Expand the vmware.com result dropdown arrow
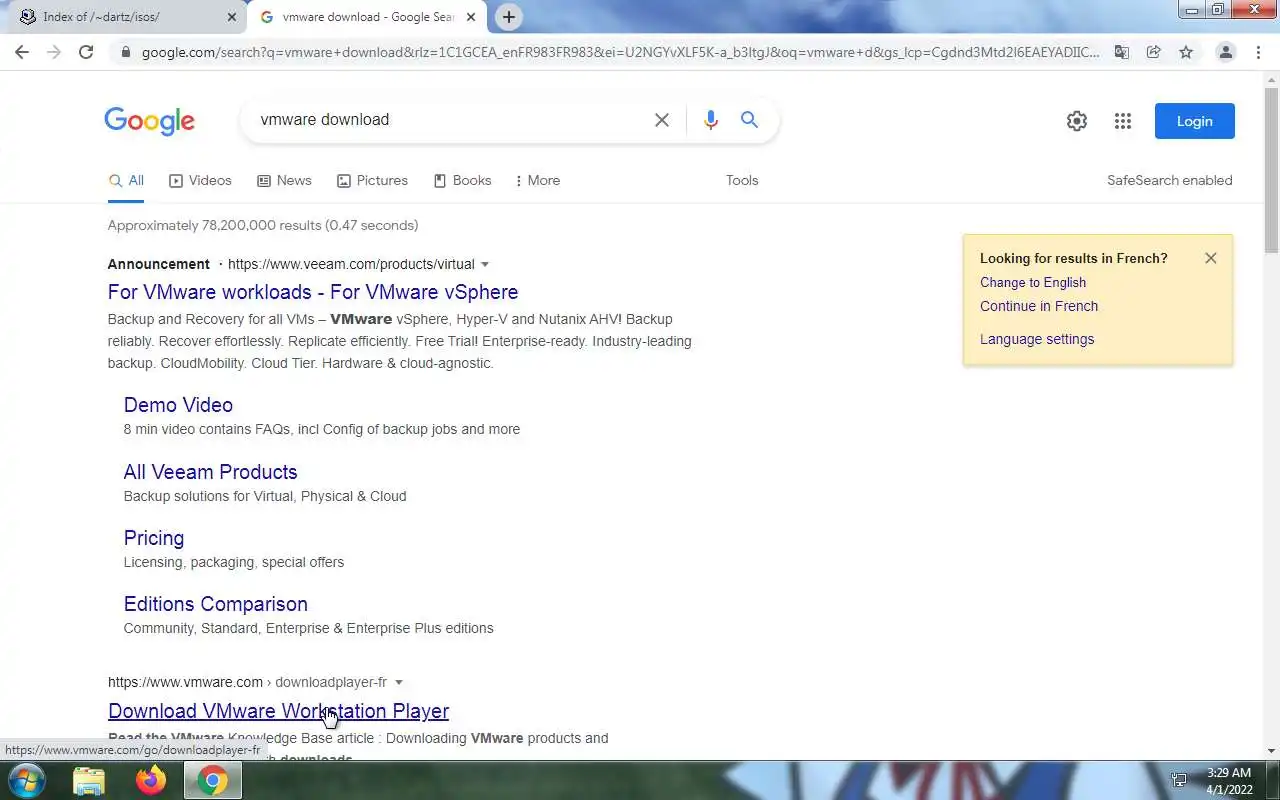Image resolution: width=1280 pixels, height=800 pixels. 398,683
